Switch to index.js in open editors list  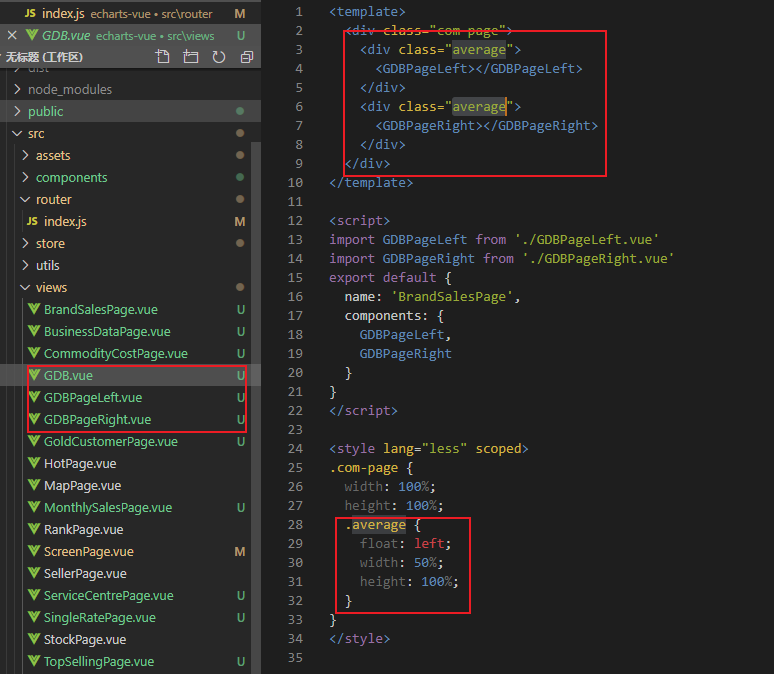pyautogui.click(x=130, y=13)
